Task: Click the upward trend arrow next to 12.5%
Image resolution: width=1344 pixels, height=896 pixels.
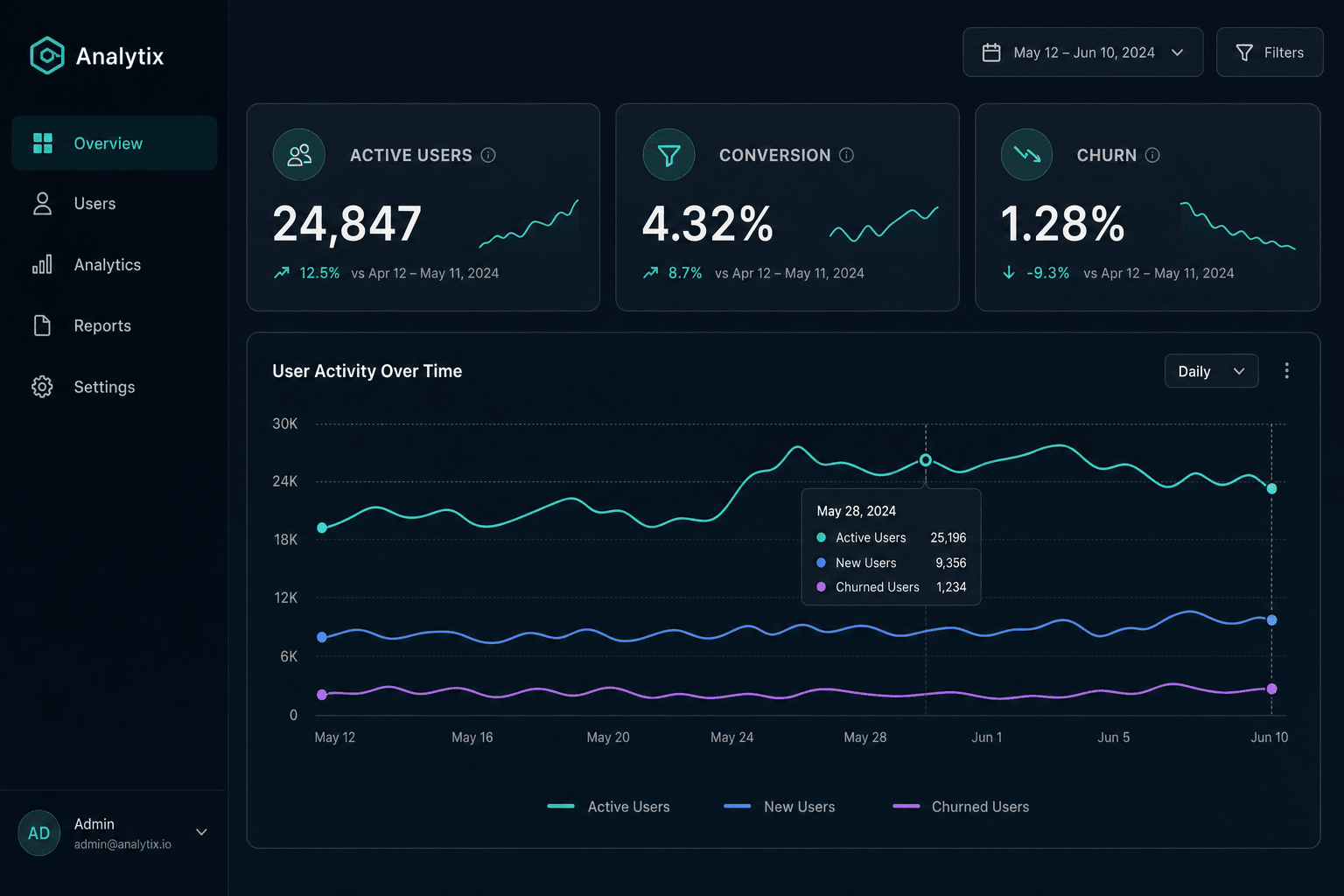Action: pyautogui.click(x=282, y=273)
